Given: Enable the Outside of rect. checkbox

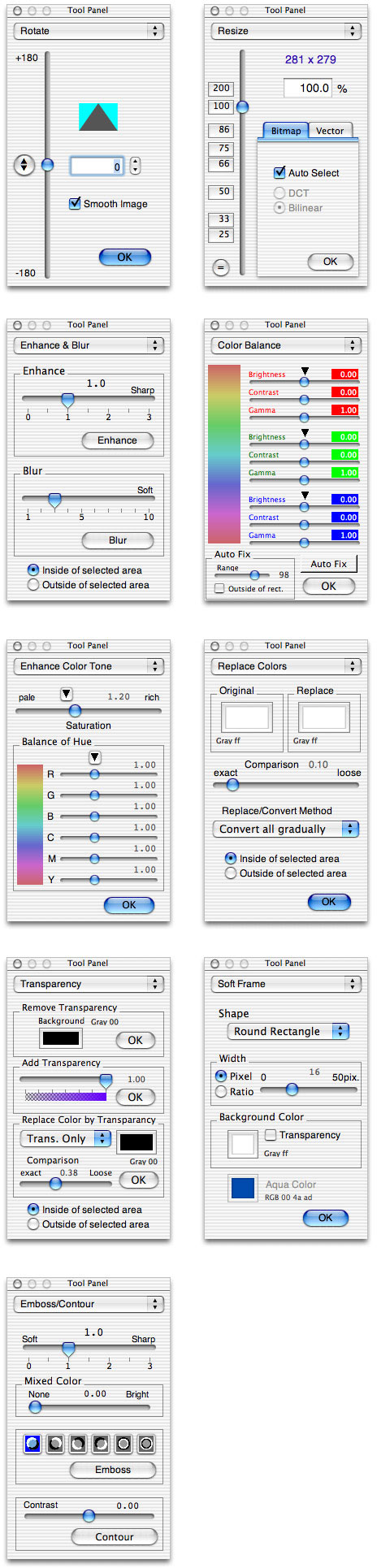Looking at the screenshot, I should coord(219,588).
